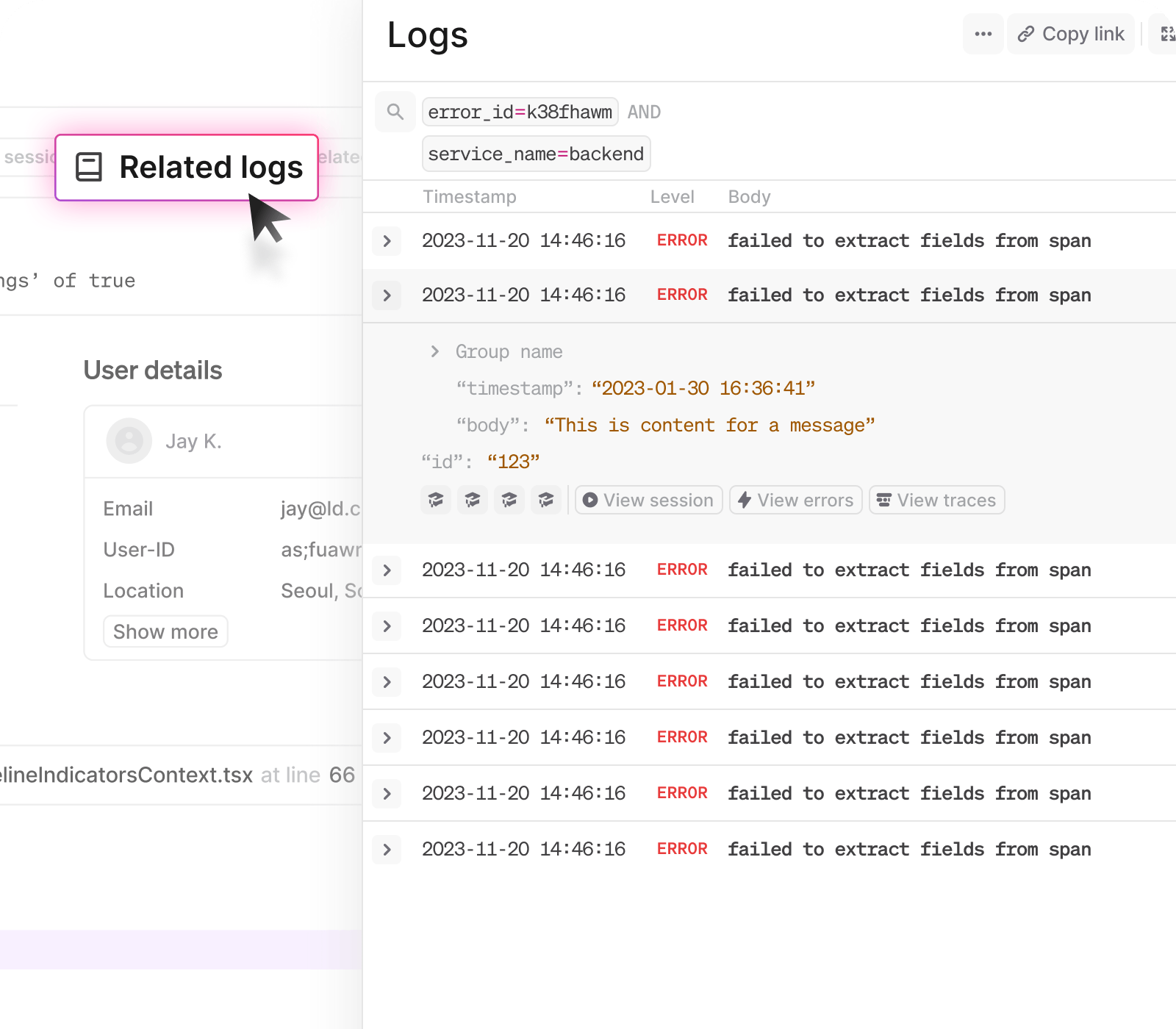This screenshot has height=1029, width=1176.
Task: Expand the first log row chevron
Action: coord(387,241)
